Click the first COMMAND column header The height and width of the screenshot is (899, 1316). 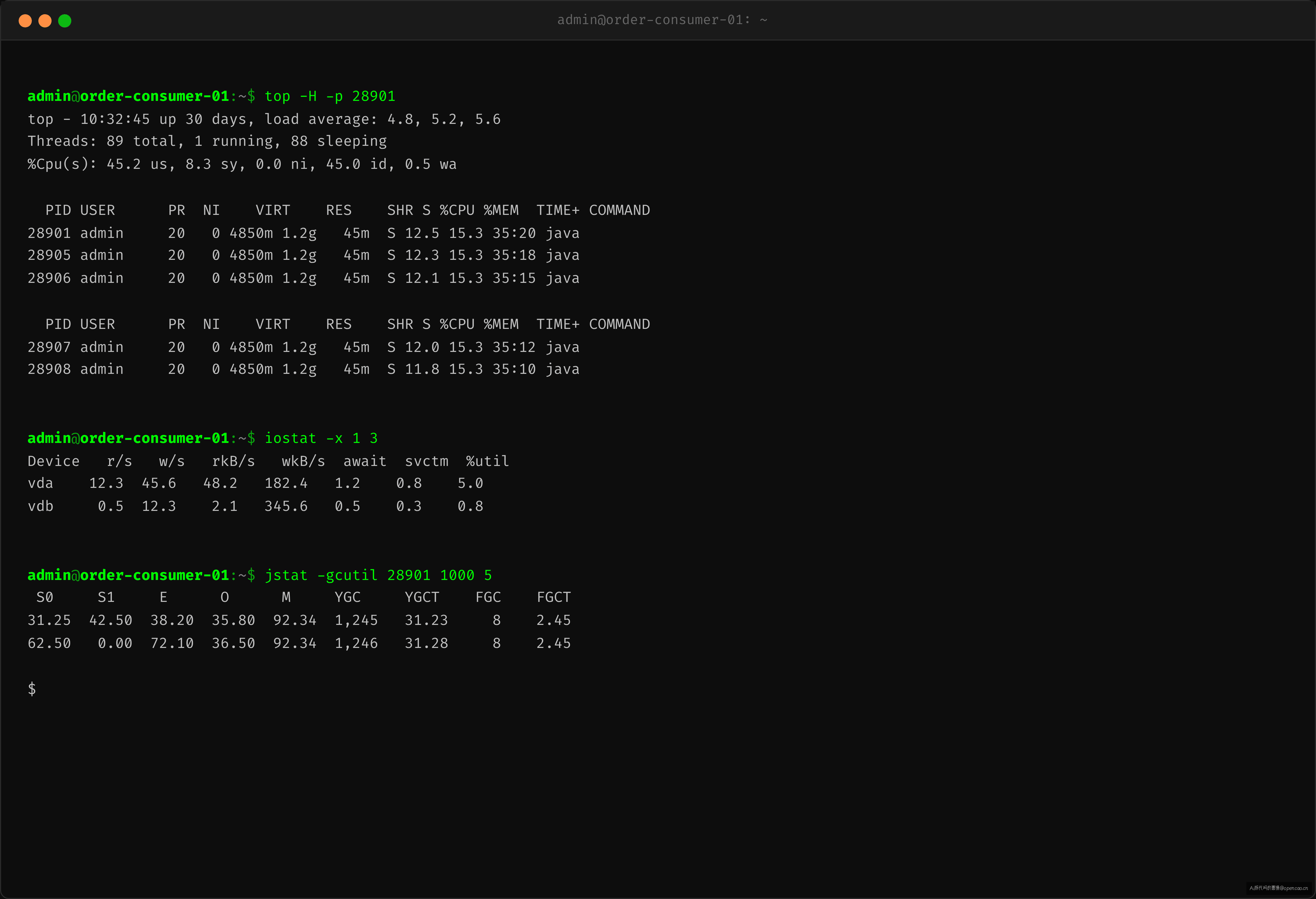click(620, 210)
